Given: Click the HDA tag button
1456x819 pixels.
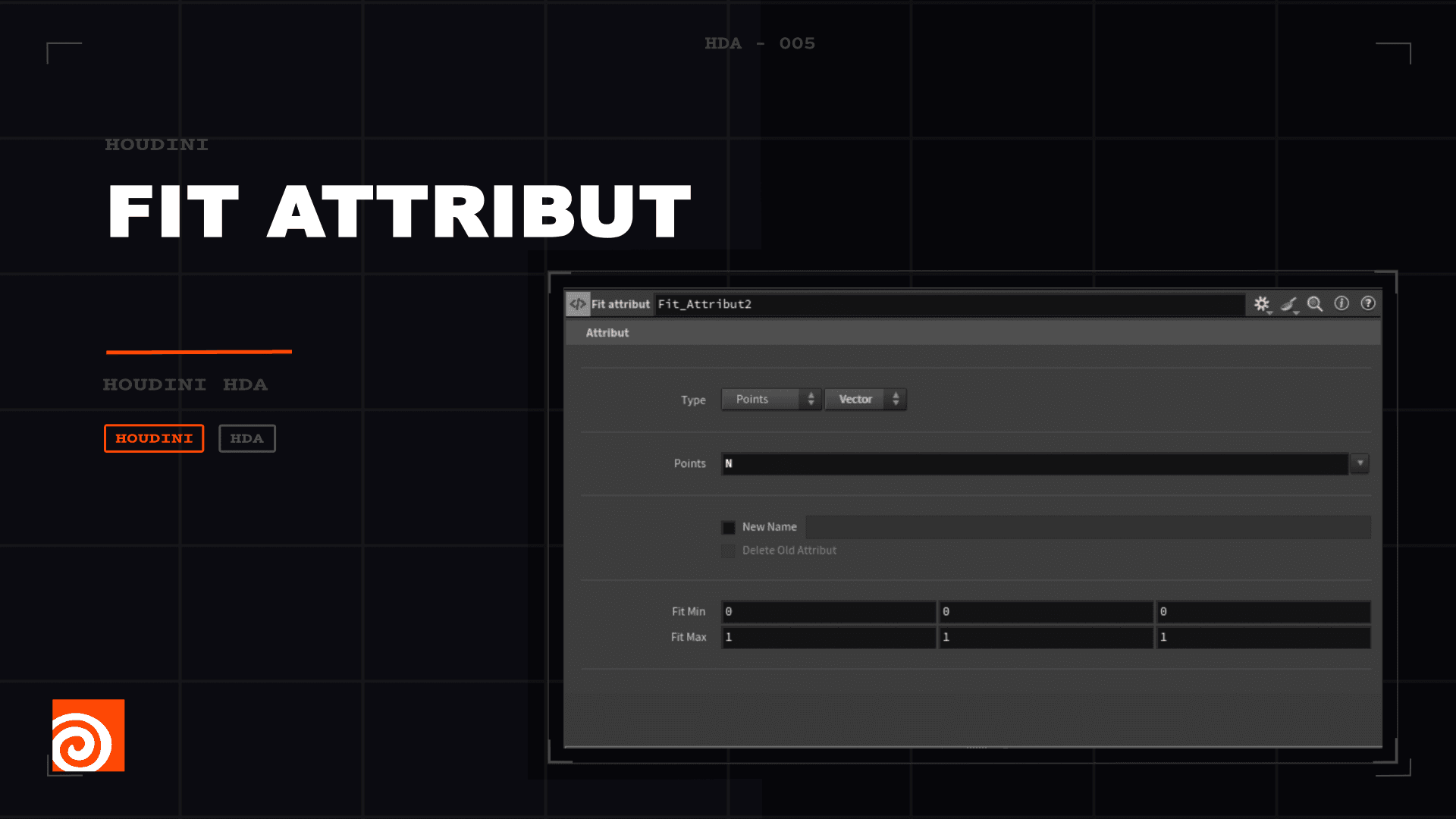Looking at the screenshot, I should pyautogui.click(x=247, y=438).
